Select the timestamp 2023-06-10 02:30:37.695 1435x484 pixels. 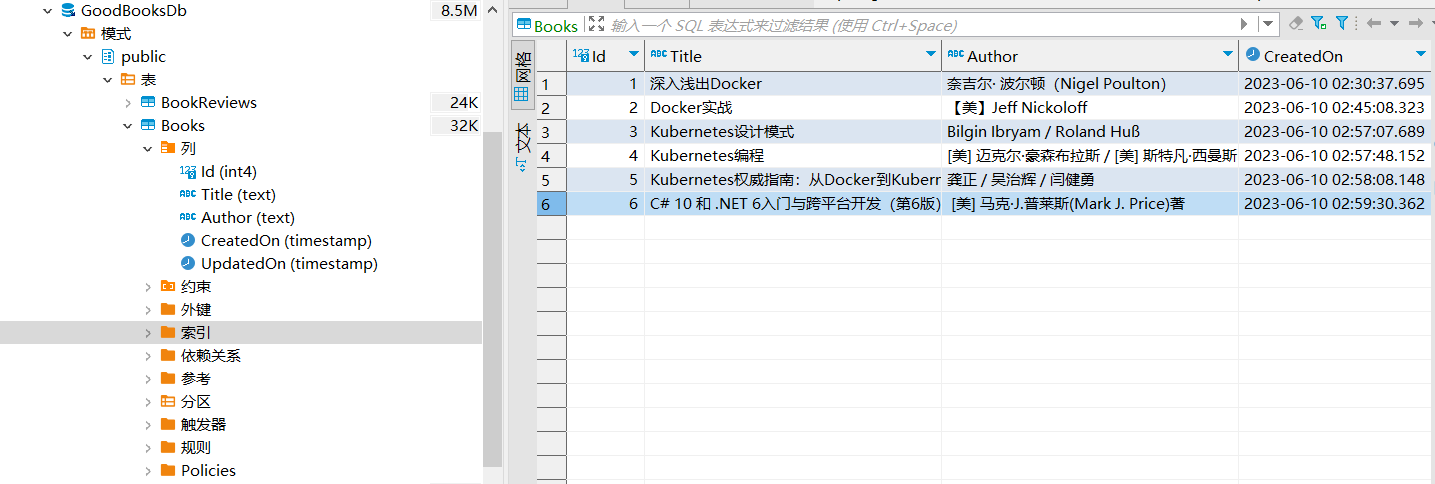point(1336,84)
